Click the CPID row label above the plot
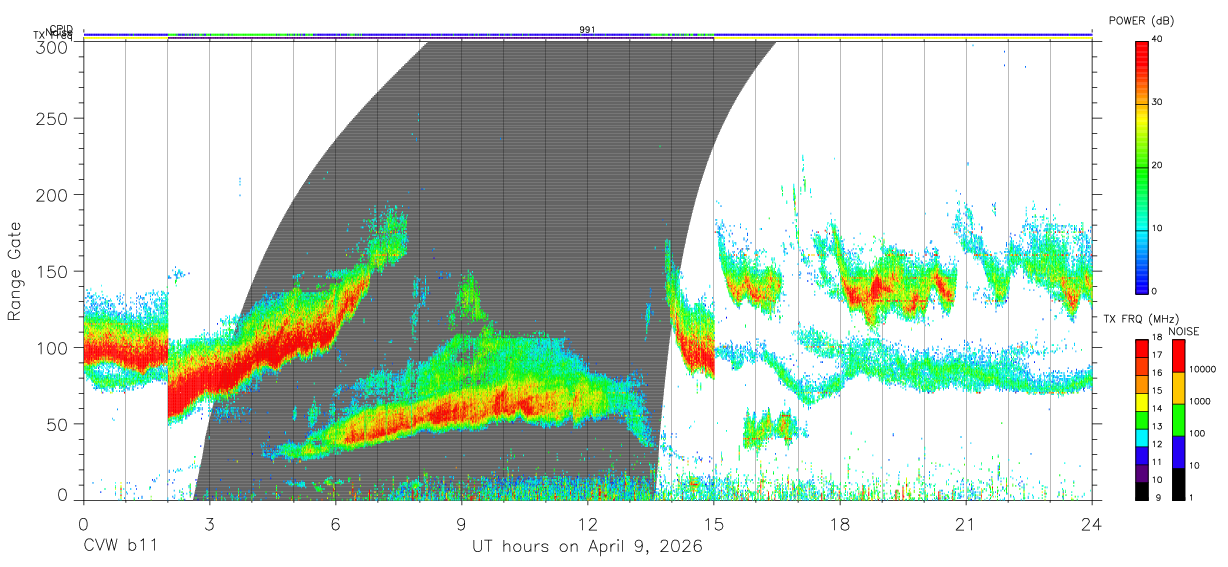The height and width of the screenshot is (567, 1228). [x=61, y=29]
